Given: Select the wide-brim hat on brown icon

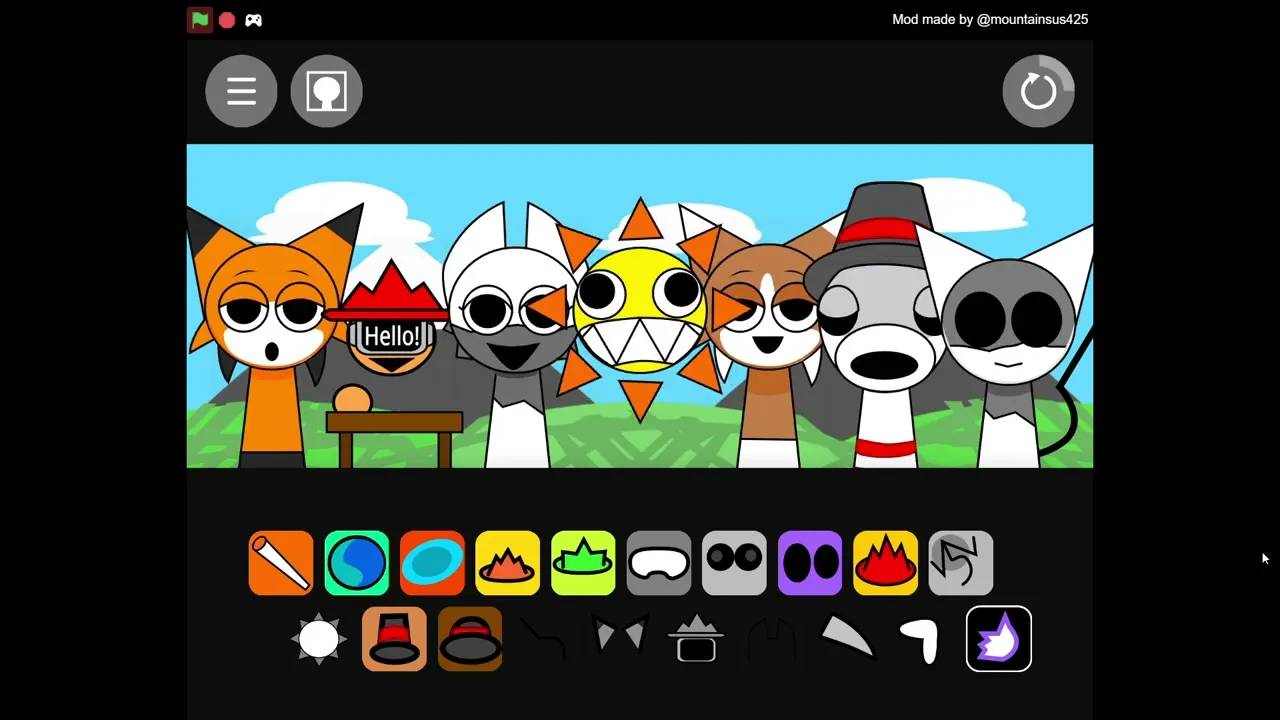Looking at the screenshot, I should pos(470,639).
